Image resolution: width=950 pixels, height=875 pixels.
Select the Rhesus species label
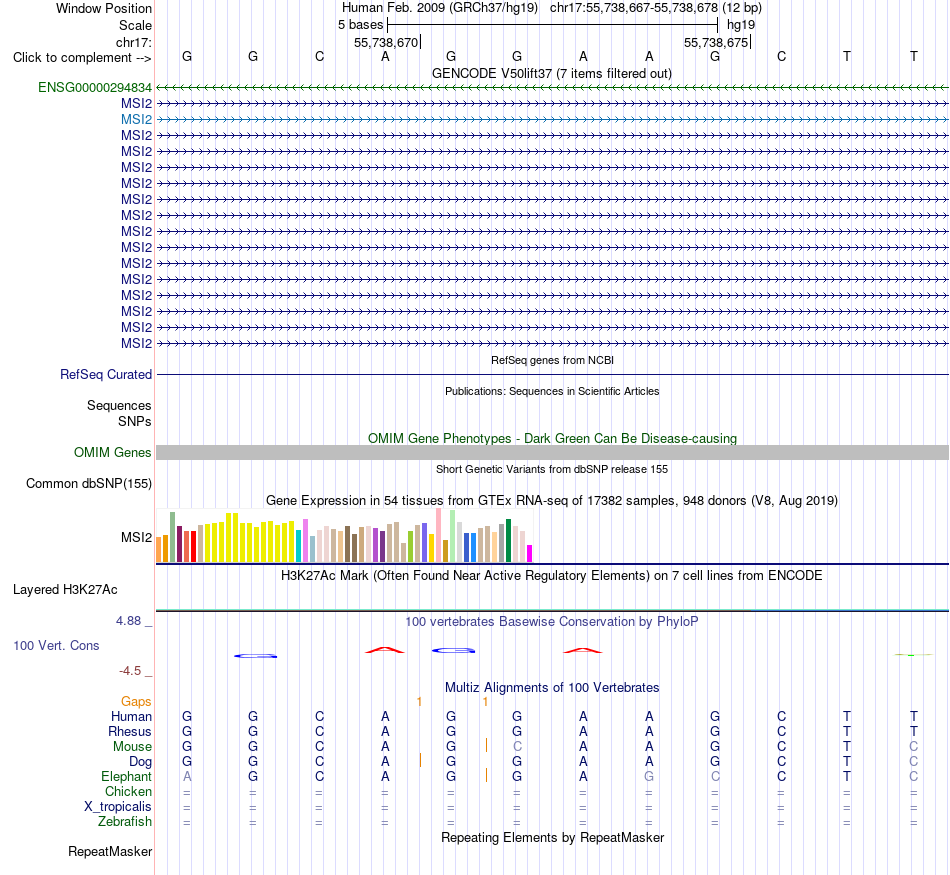tap(130, 731)
